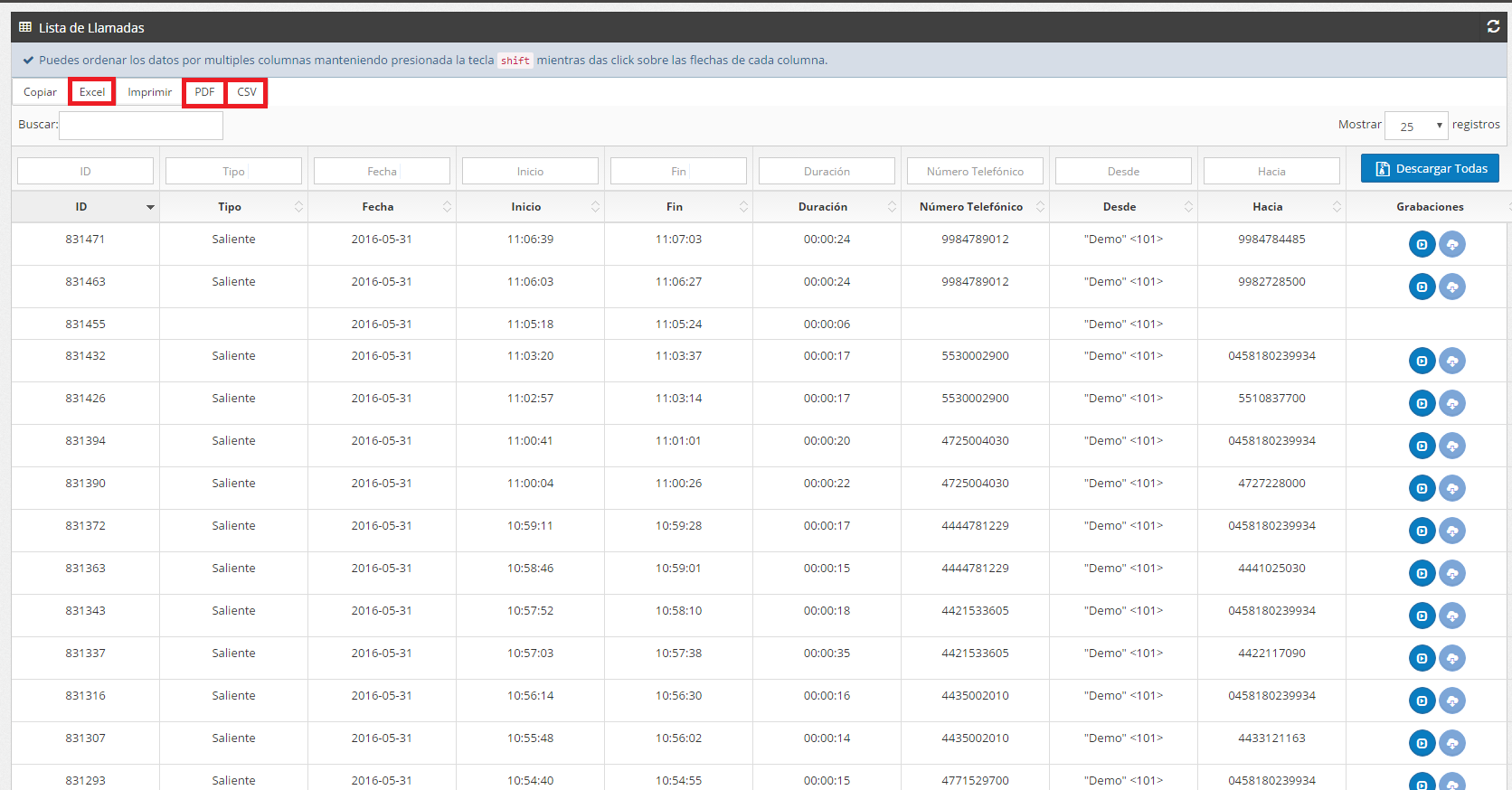This screenshot has height=790, width=1512.
Task: Download recording for call 831343
Action: click(1452, 616)
